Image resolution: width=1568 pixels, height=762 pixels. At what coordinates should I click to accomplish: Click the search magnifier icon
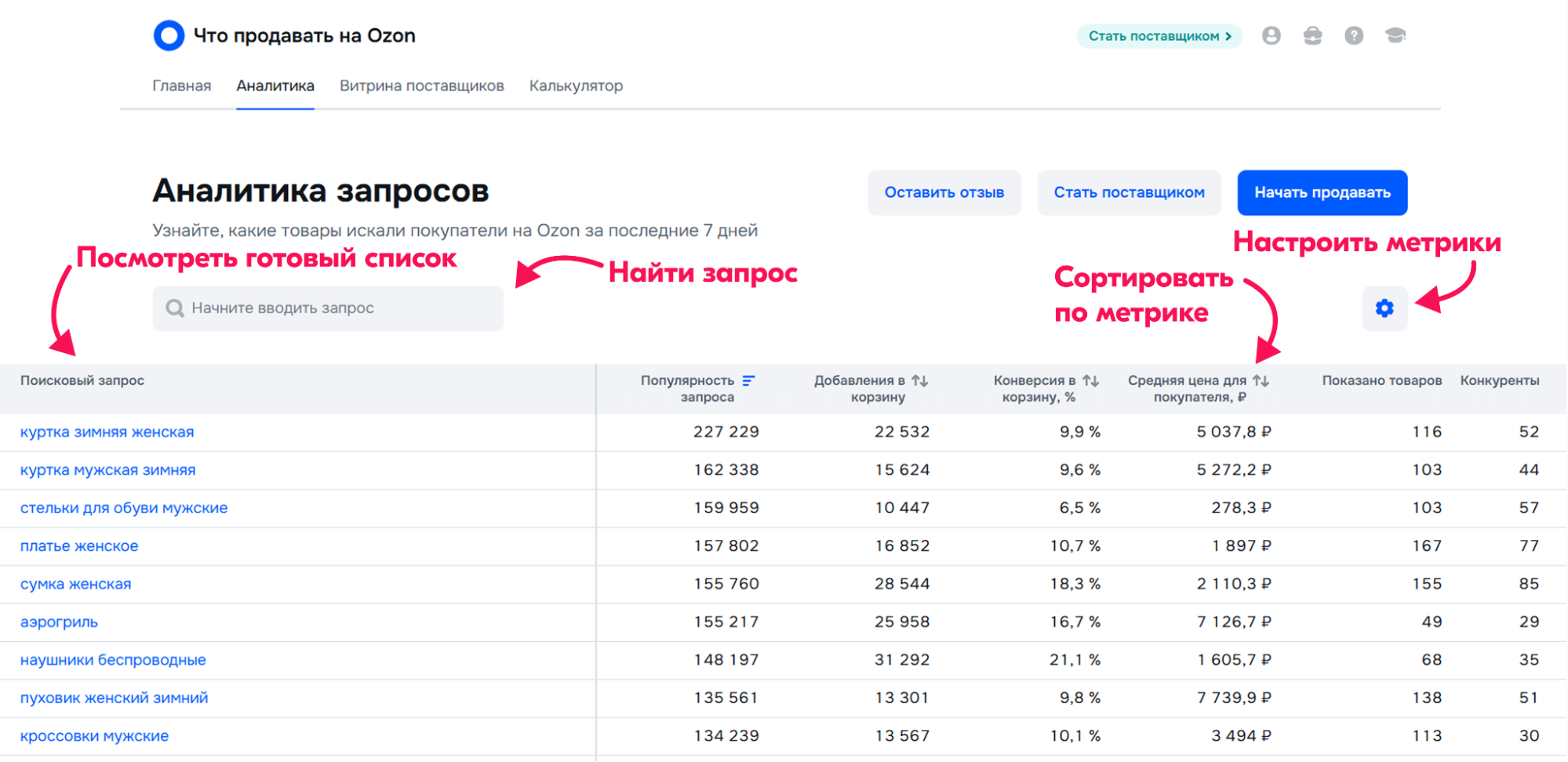[175, 308]
